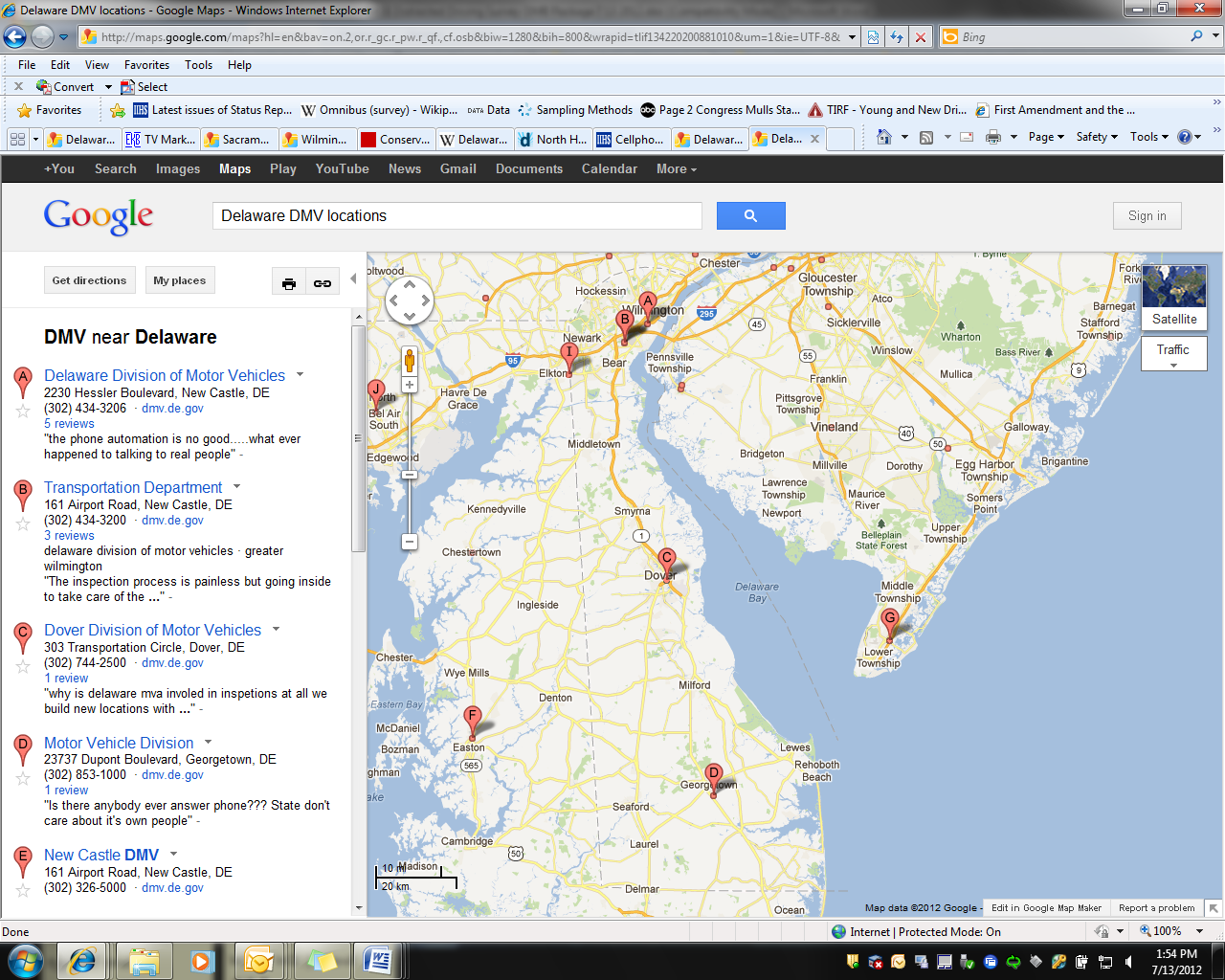Screen dimensions: 1225x980
Task: Star the Delaware Division of Motor Vehicles result
Action: click(x=23, y=411)
